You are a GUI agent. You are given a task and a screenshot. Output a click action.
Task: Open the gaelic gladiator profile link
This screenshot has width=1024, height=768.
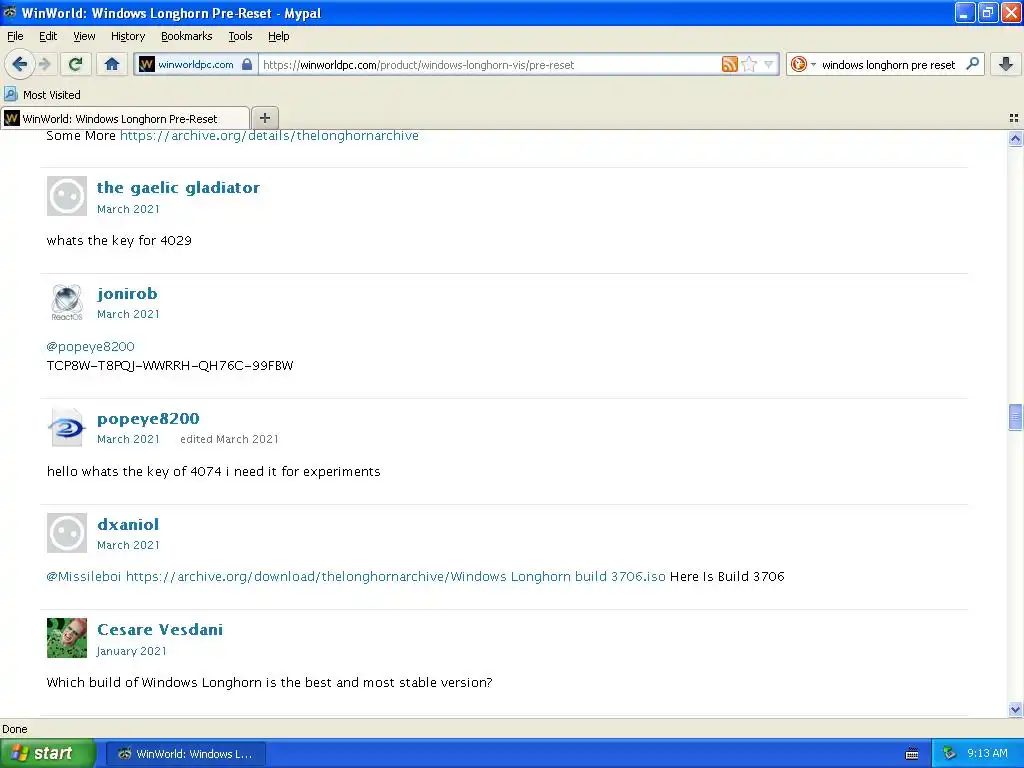pos(178,188)
